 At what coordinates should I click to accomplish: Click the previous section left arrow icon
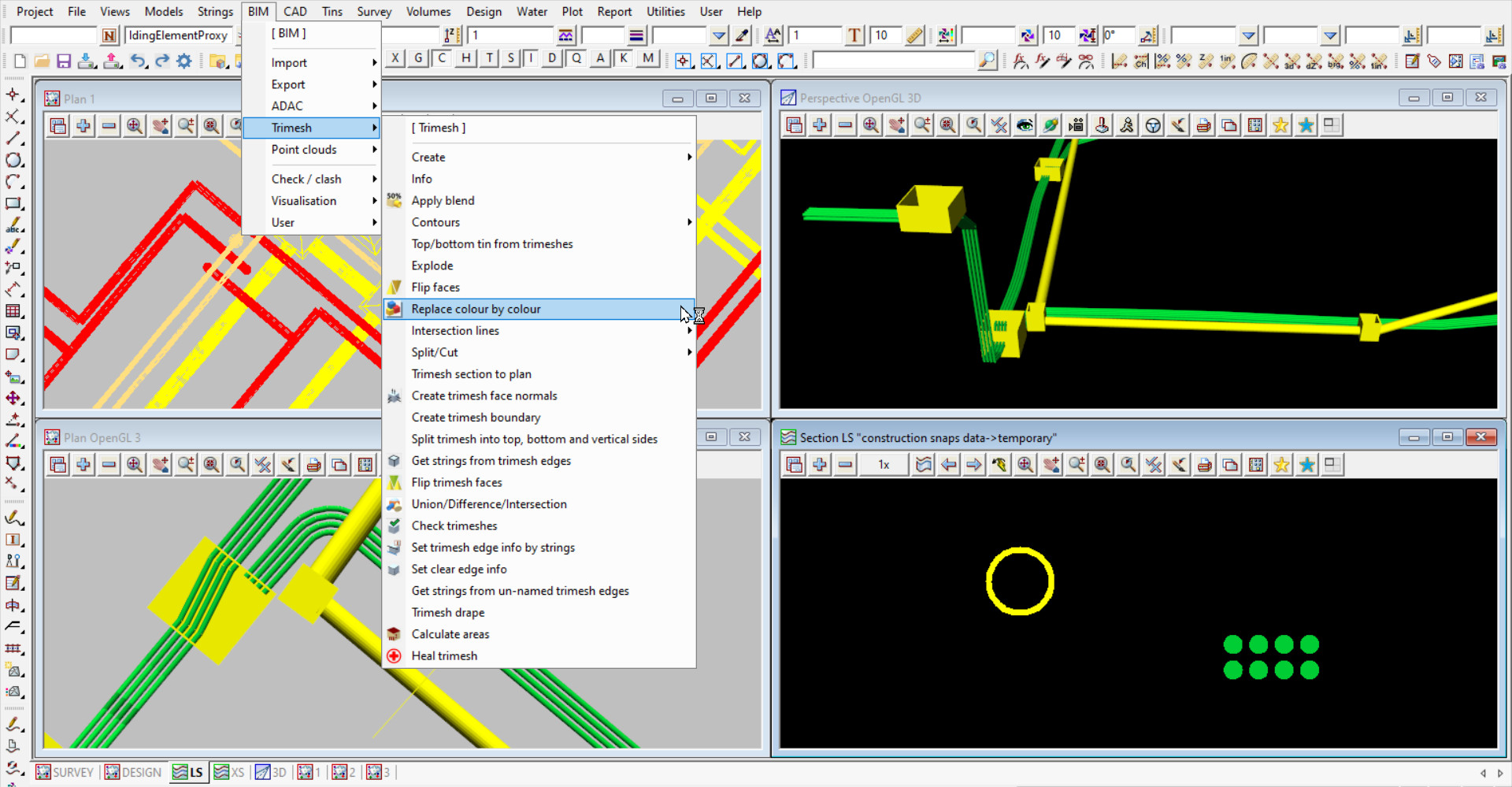point(949,465)
